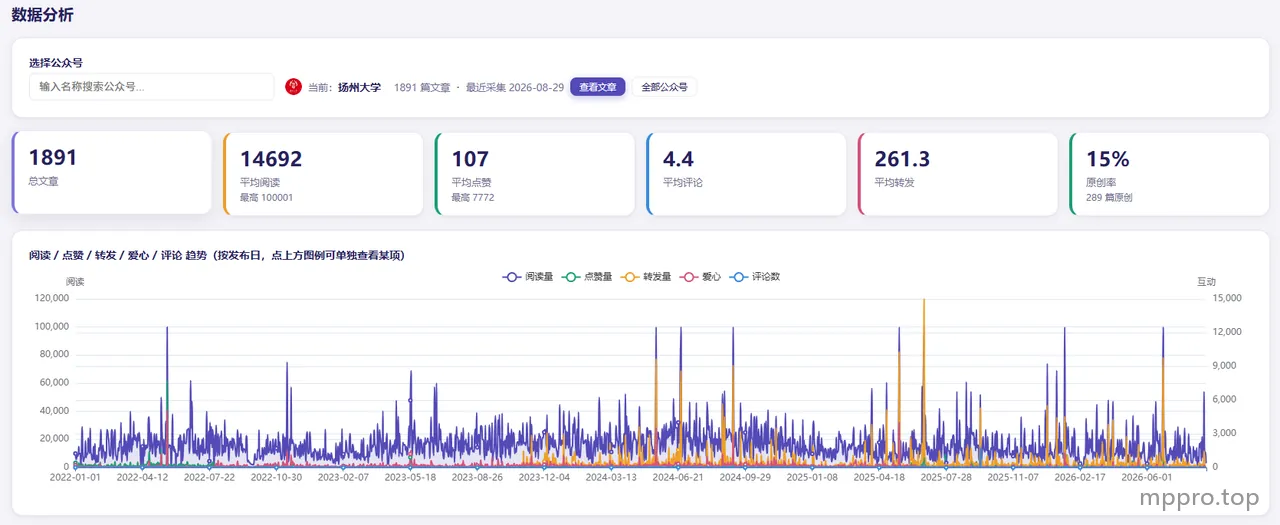Click the 最高 100001 text
The height and width of the screenshot is (525, 1280).
point(267,198)
